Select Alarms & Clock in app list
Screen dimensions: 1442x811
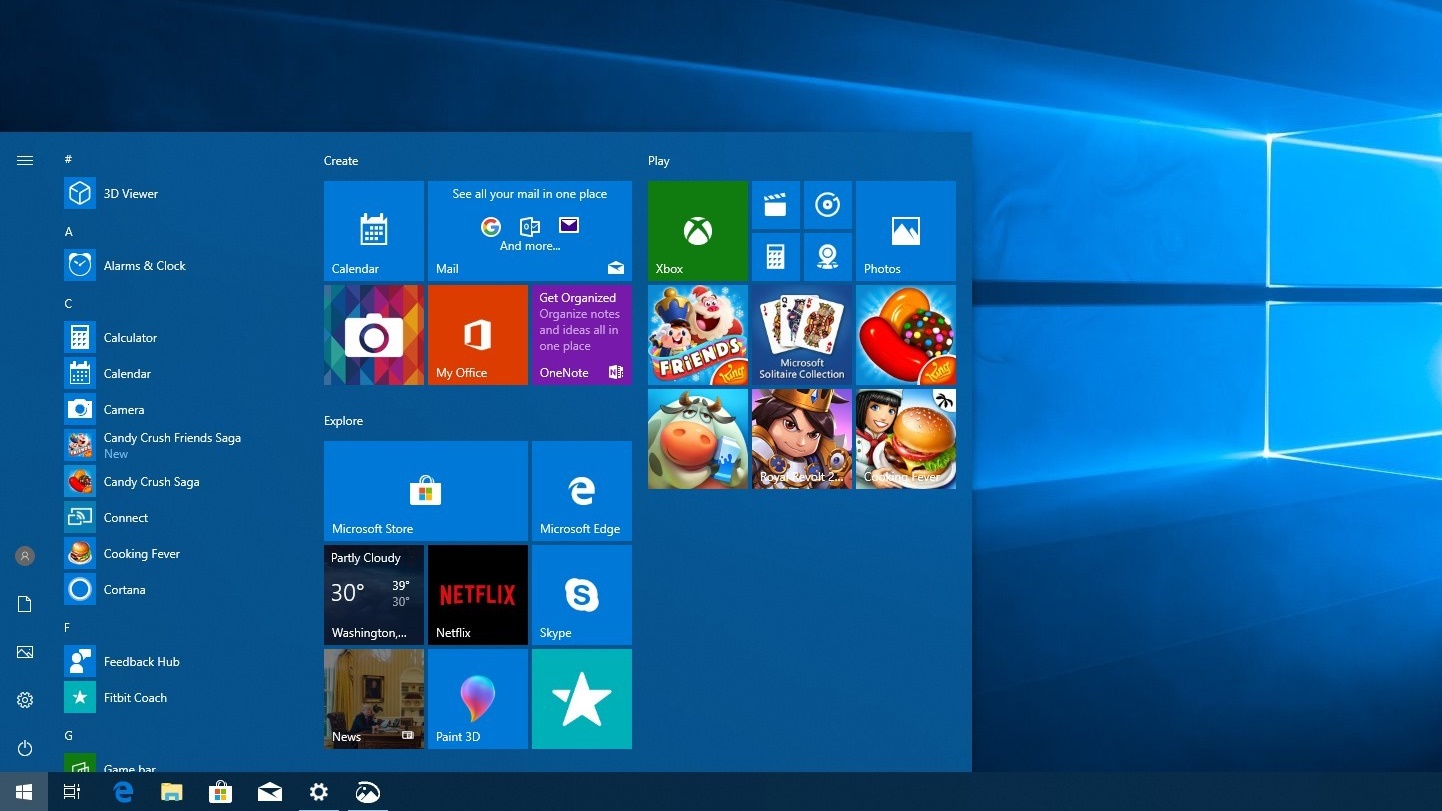pos(144,266)
